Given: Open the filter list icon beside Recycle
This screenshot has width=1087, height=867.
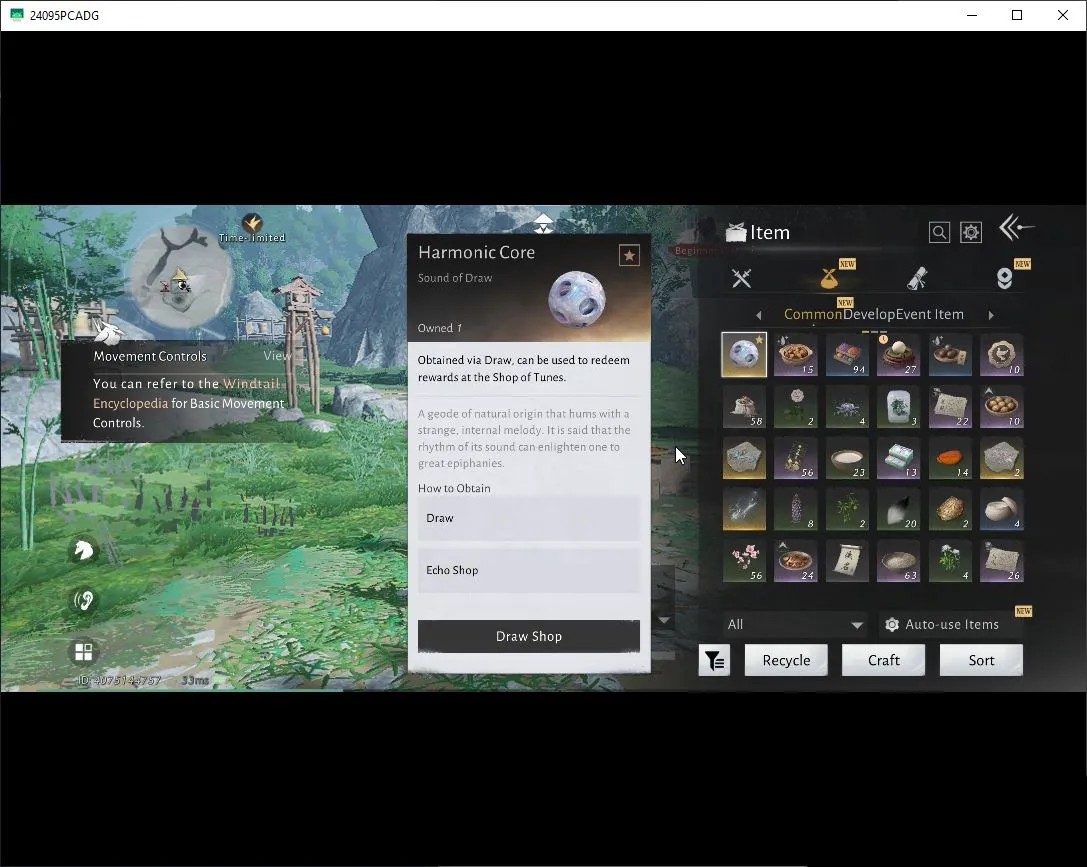Looking at the screenshot, I should pos(714,660).
